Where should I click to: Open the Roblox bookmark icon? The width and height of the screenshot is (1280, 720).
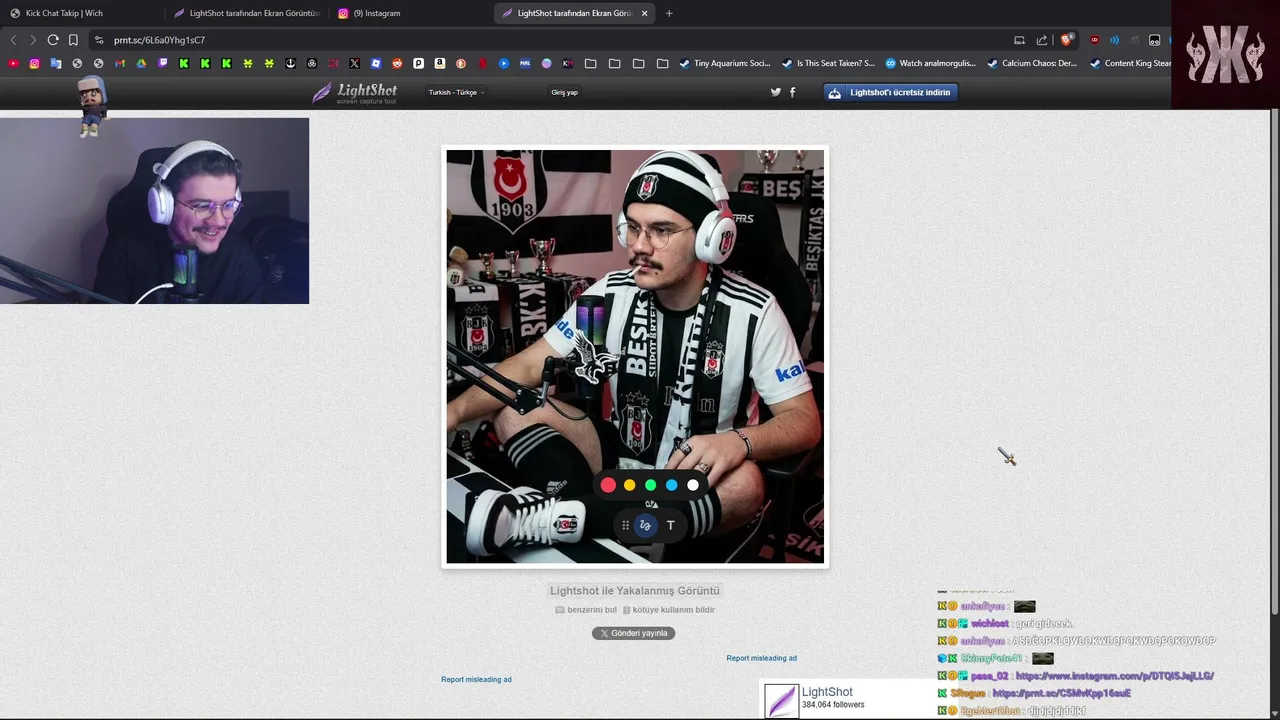[x=375, y=63]
